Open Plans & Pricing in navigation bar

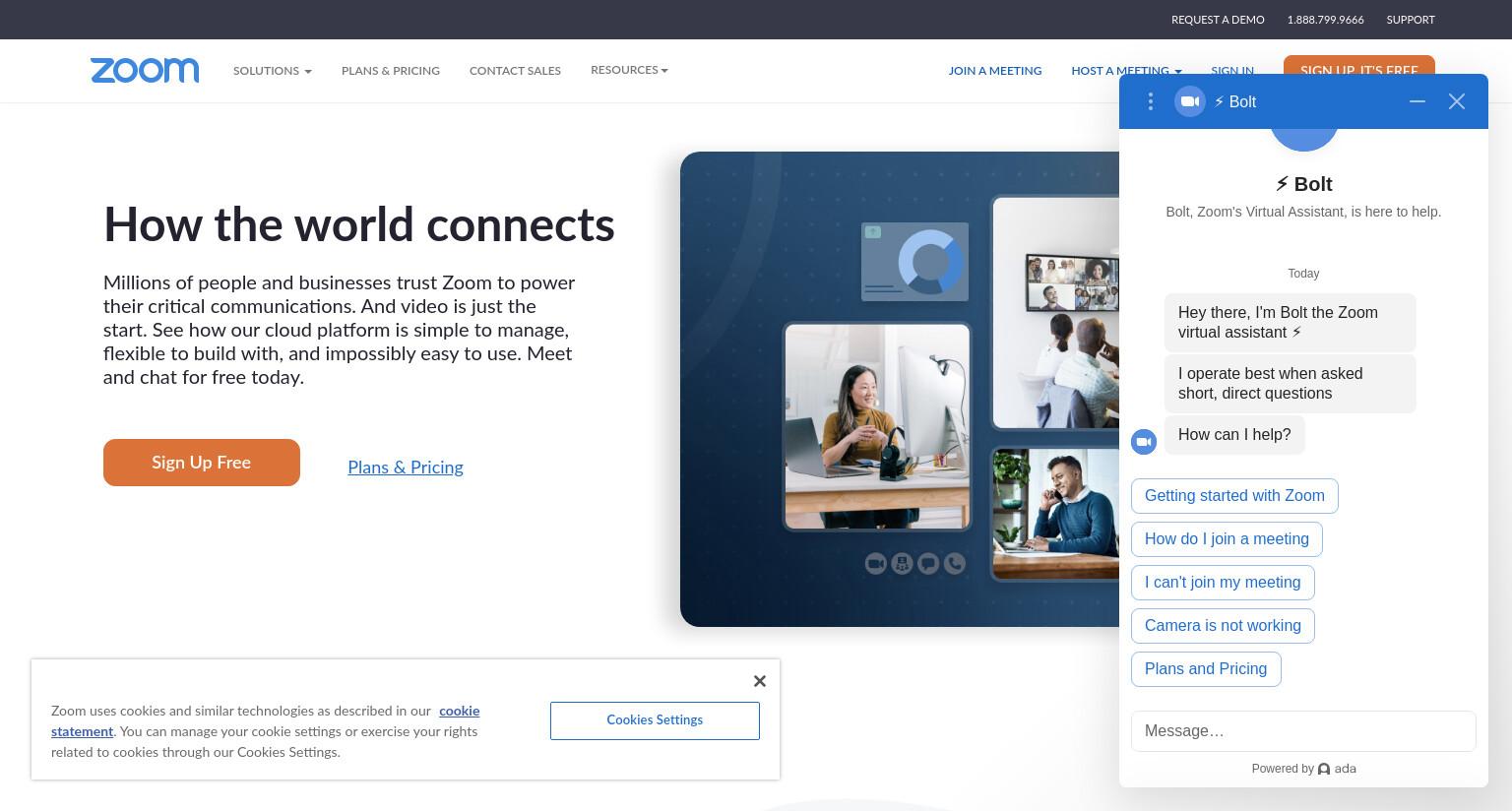[x=391, y=71]
